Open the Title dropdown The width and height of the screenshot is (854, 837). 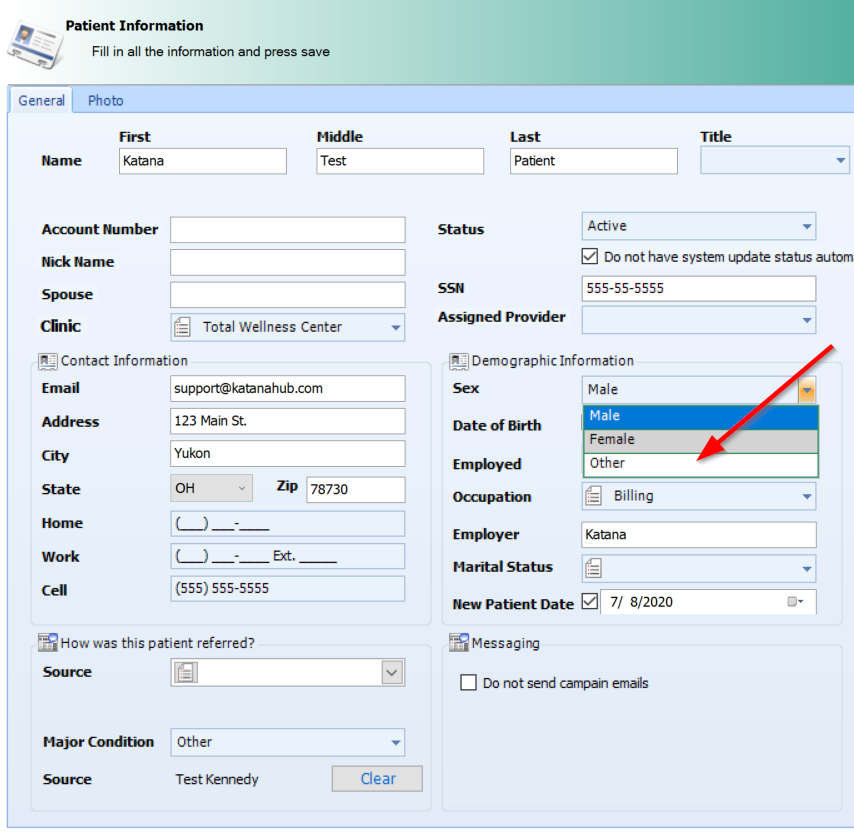pyautogui.click(x=839, y=161)
